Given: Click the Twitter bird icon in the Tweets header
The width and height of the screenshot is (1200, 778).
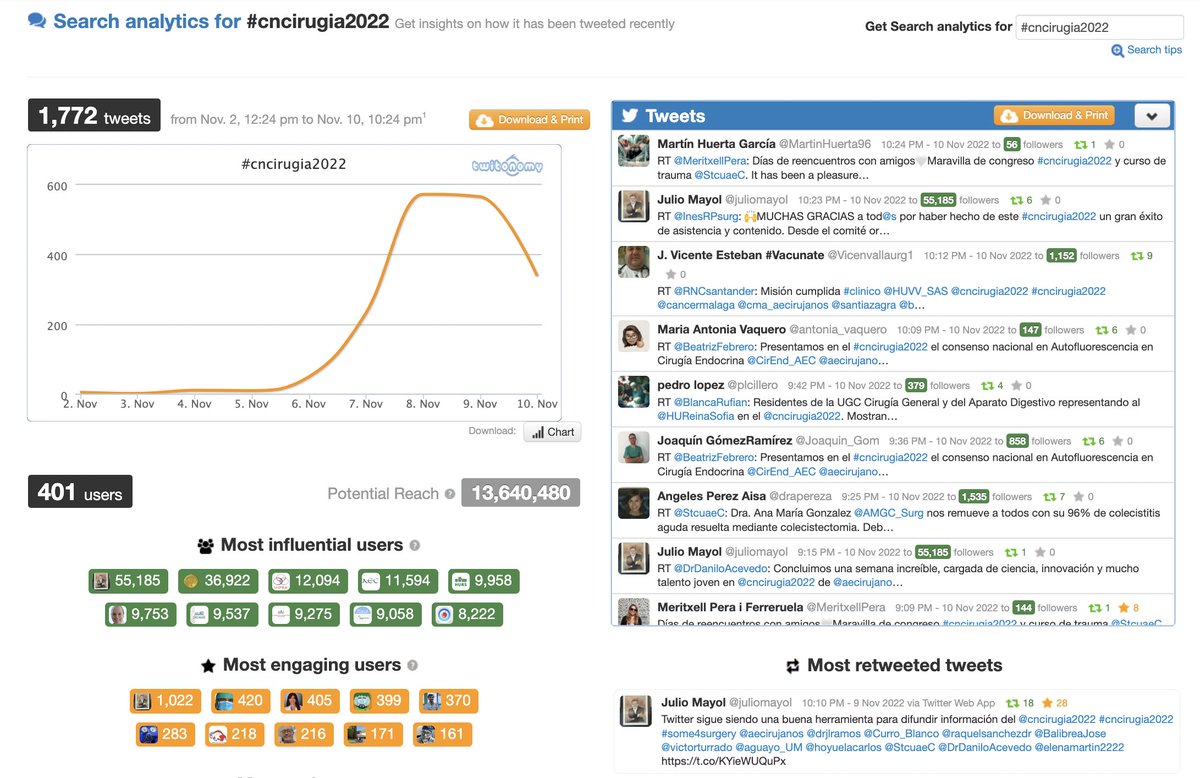Looking at the screenshot, I should [x=630, y=116].
